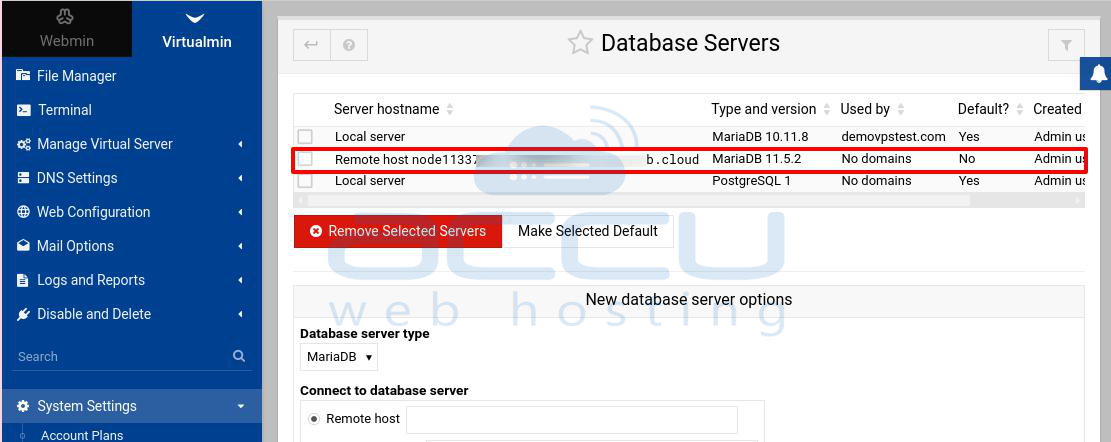Check the Remote host node row checkbox
The height and width of the screenshot is (442, 1111).
(x=305, y=159)
